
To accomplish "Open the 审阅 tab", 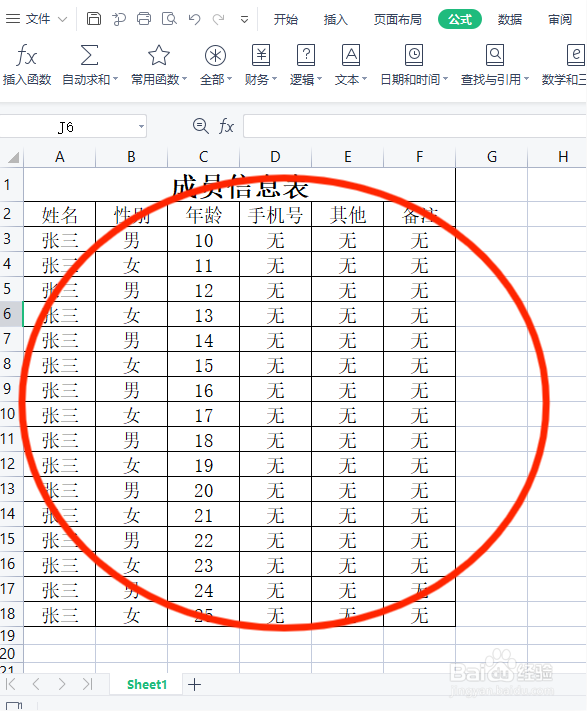I will (x=560, y=19).
